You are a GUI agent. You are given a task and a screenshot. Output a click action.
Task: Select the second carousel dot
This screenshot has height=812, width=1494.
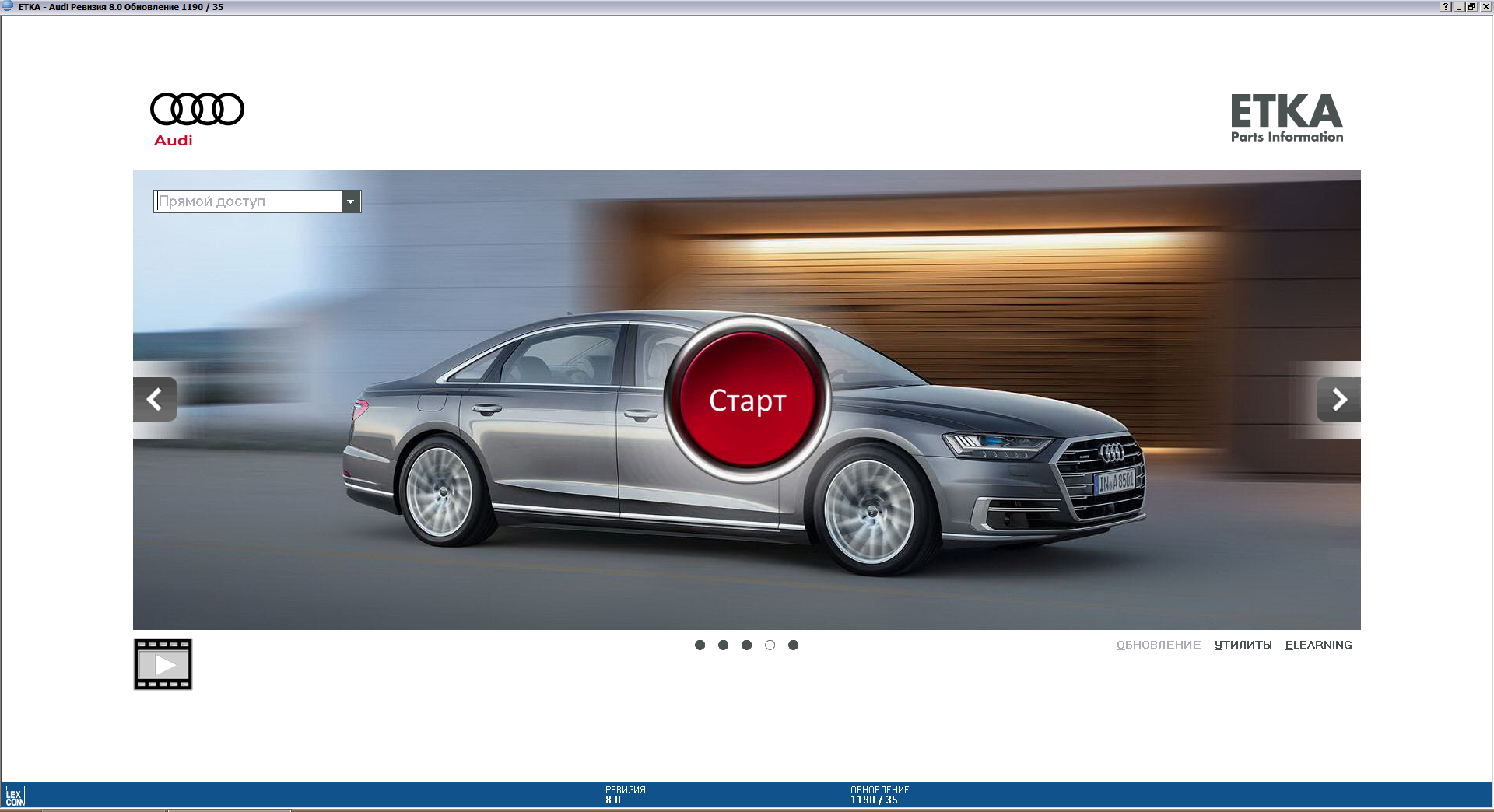coord(723,645)
